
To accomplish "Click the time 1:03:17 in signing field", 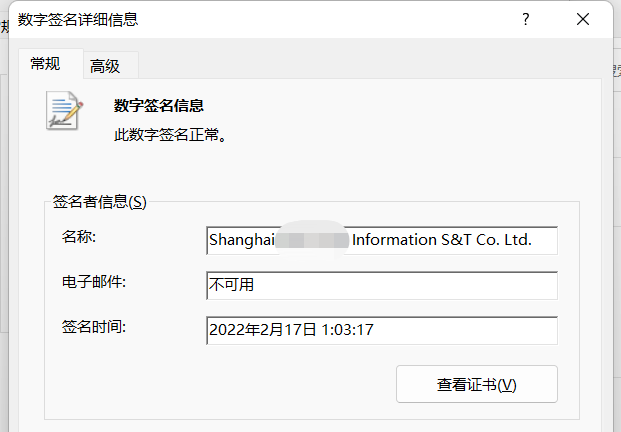I will click(346, 329).
